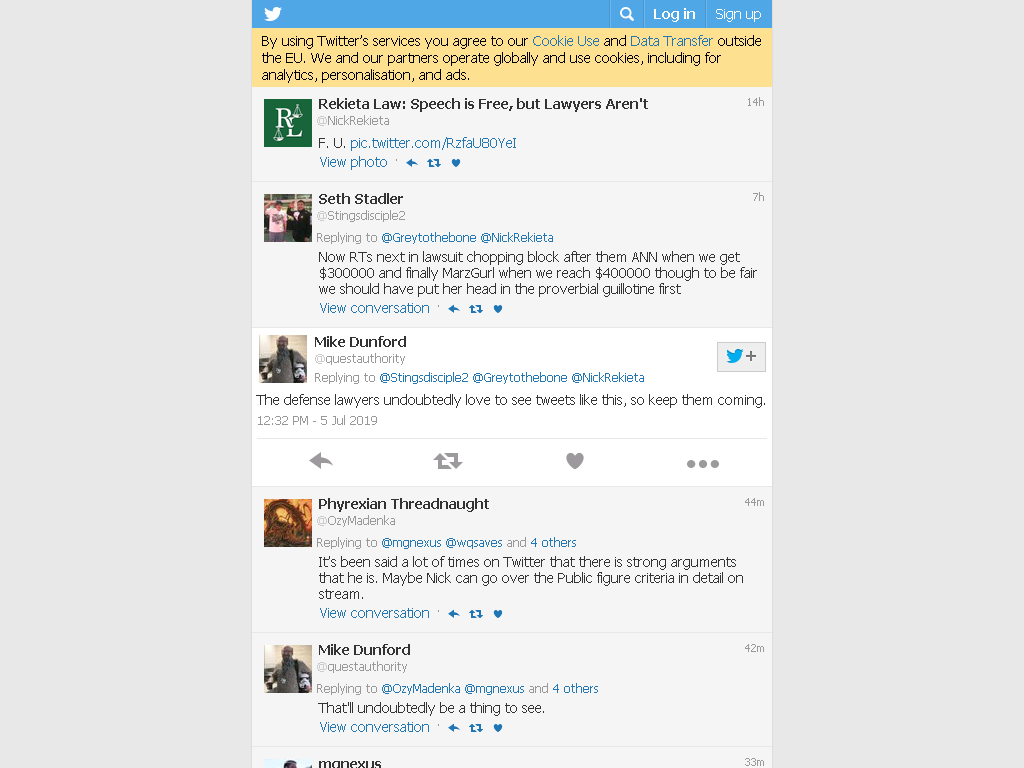Open the pic.twitter.com/RzfaU80YeI link
Image resolution: width=1024 pixels, height=768 pixels.
tap(433, 143)
